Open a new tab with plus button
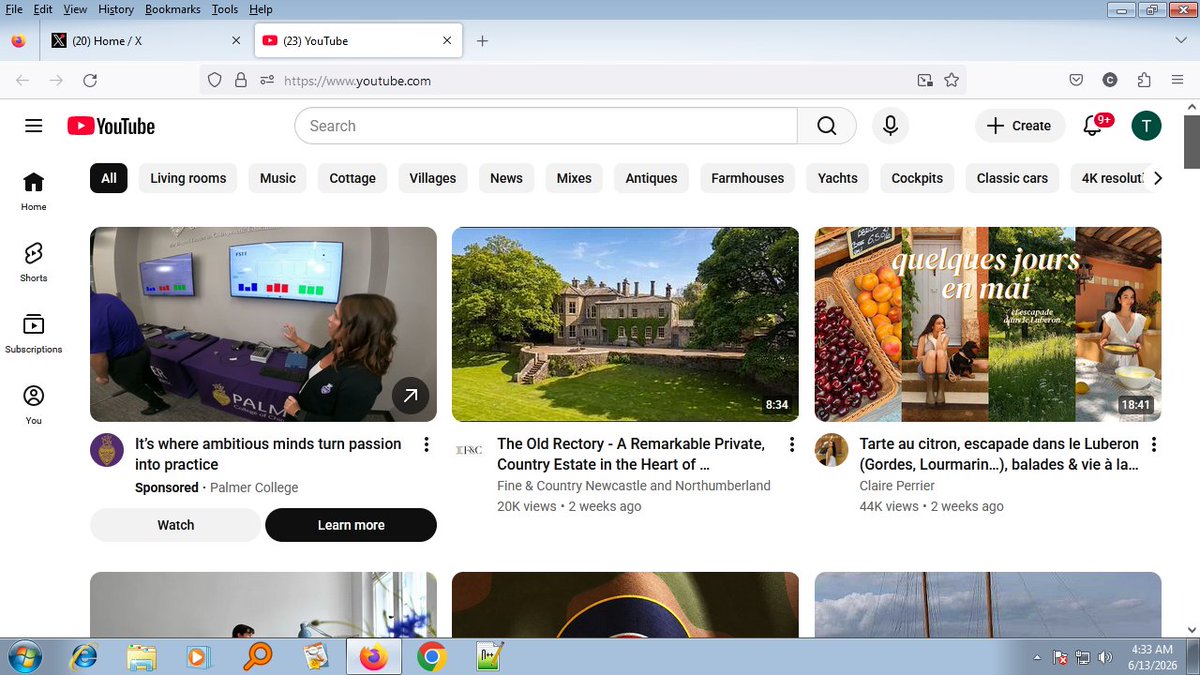This screenshot has height=675, width=1200. [482, 41]
